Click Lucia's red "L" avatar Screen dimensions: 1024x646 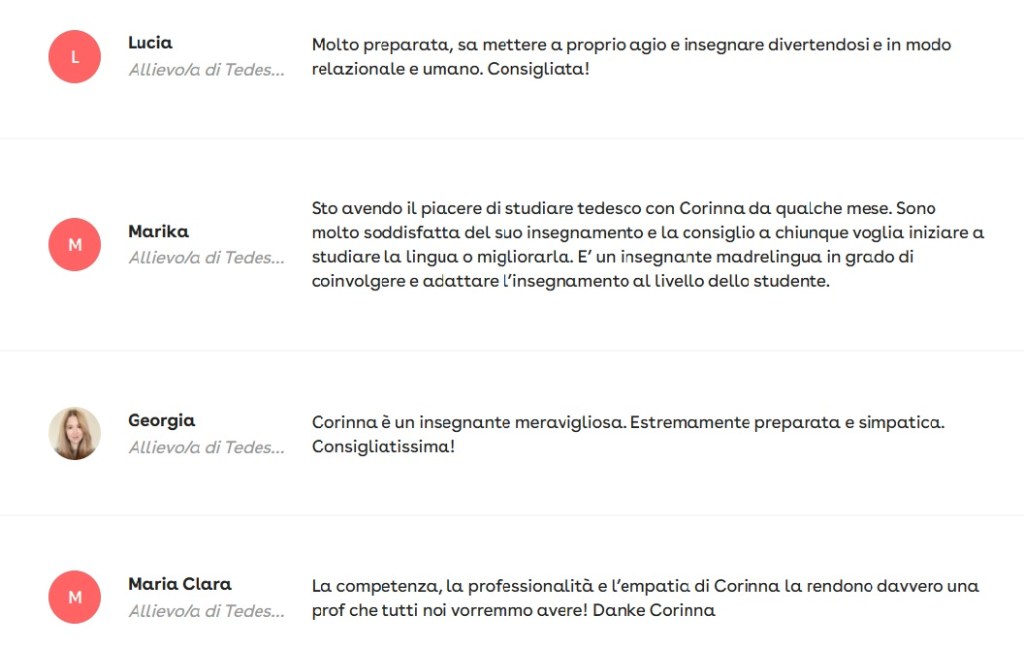pos(75,57)
